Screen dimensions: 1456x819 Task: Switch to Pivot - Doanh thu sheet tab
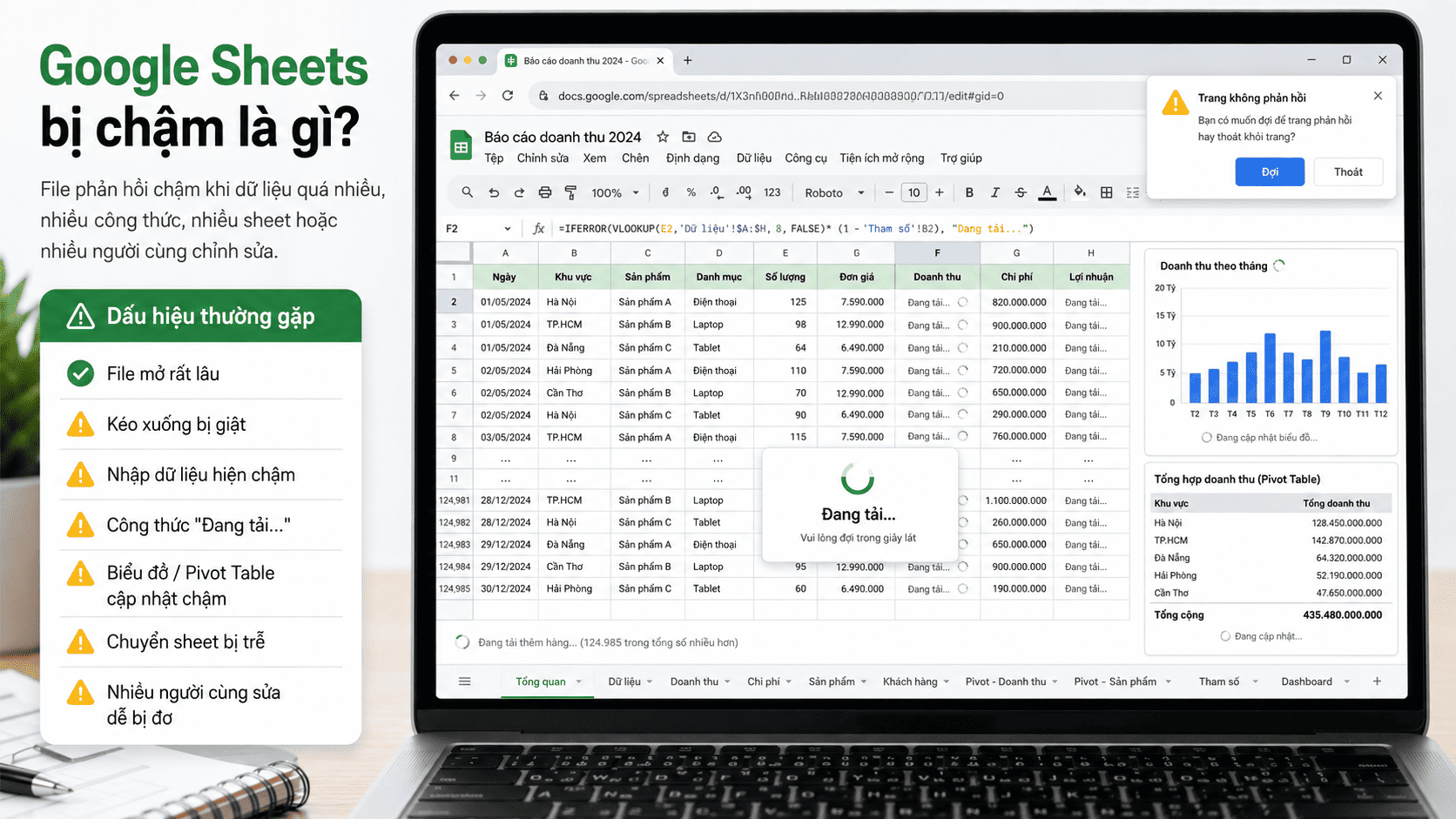pos(1005,681)
